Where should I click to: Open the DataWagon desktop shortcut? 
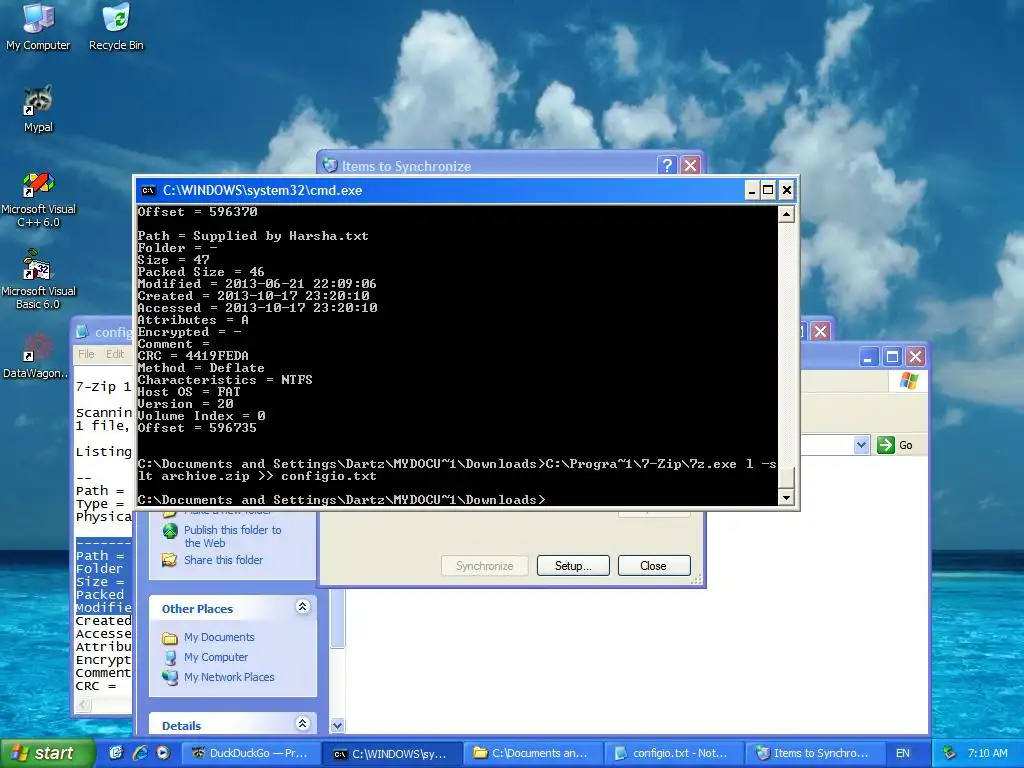pos(35,356)
